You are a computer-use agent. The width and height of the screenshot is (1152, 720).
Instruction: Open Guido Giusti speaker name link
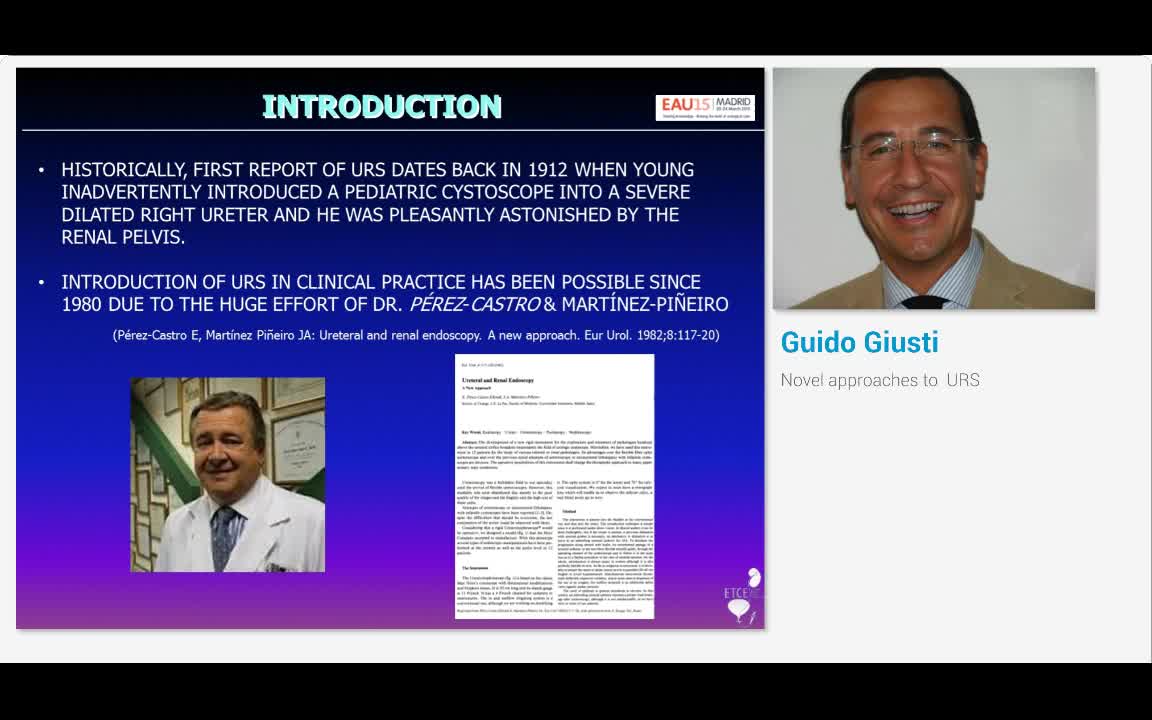(x=859, y=342)
